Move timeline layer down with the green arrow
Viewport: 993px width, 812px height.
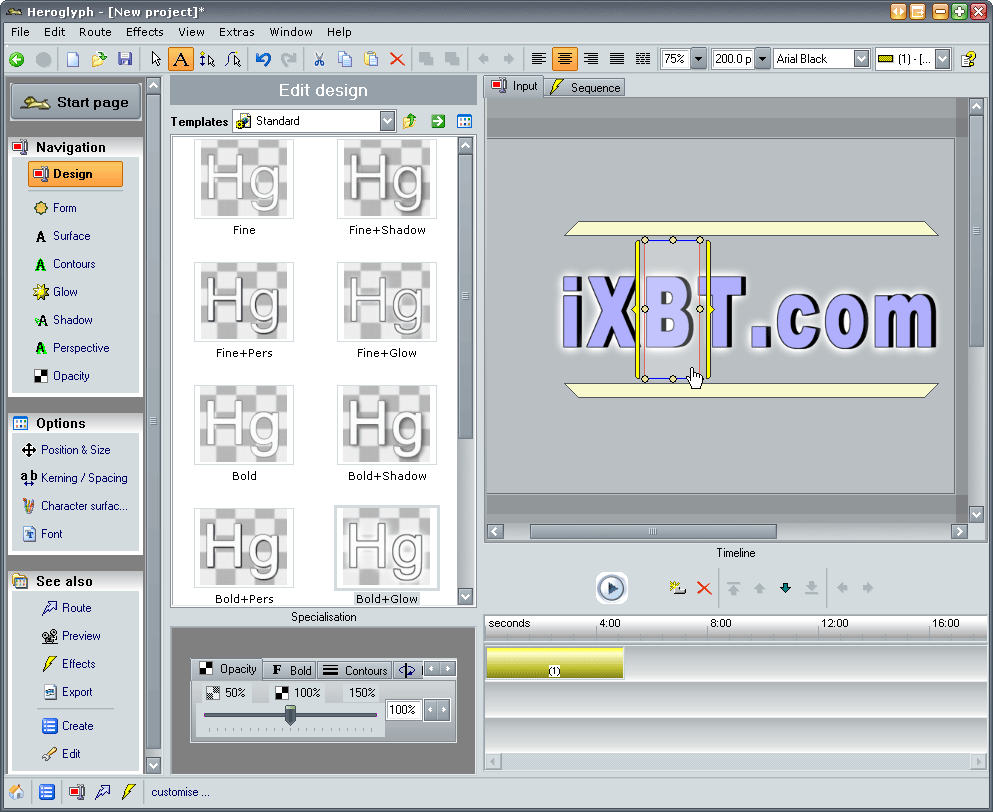pyautogui.click(x=785, y=588)
